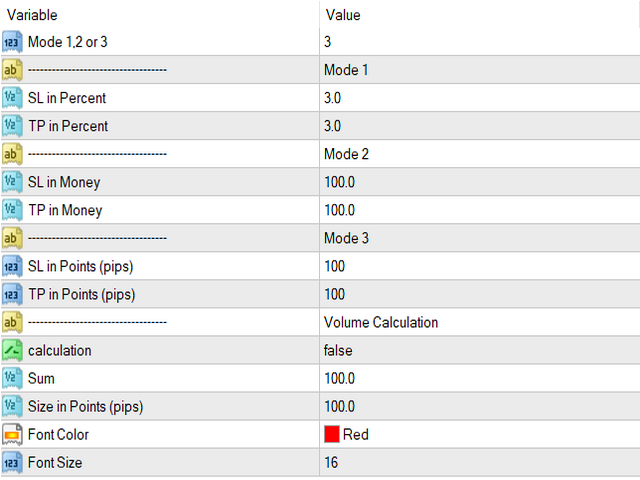Select the Sum variable row label
Screen dimensions: 640x480
point(41,379)
